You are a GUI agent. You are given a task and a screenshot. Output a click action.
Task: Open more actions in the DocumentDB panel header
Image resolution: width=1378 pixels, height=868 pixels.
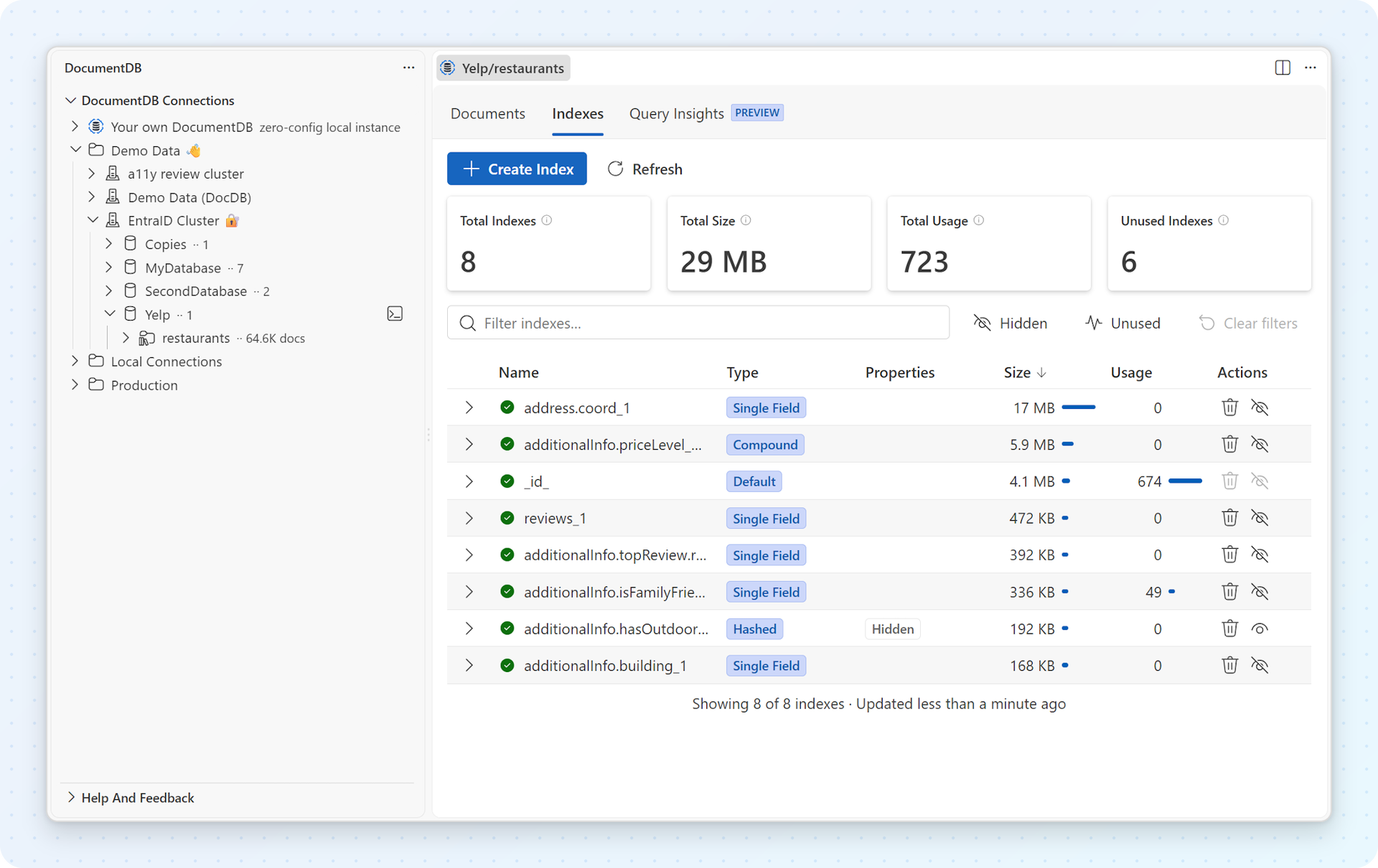coord(408,67)
